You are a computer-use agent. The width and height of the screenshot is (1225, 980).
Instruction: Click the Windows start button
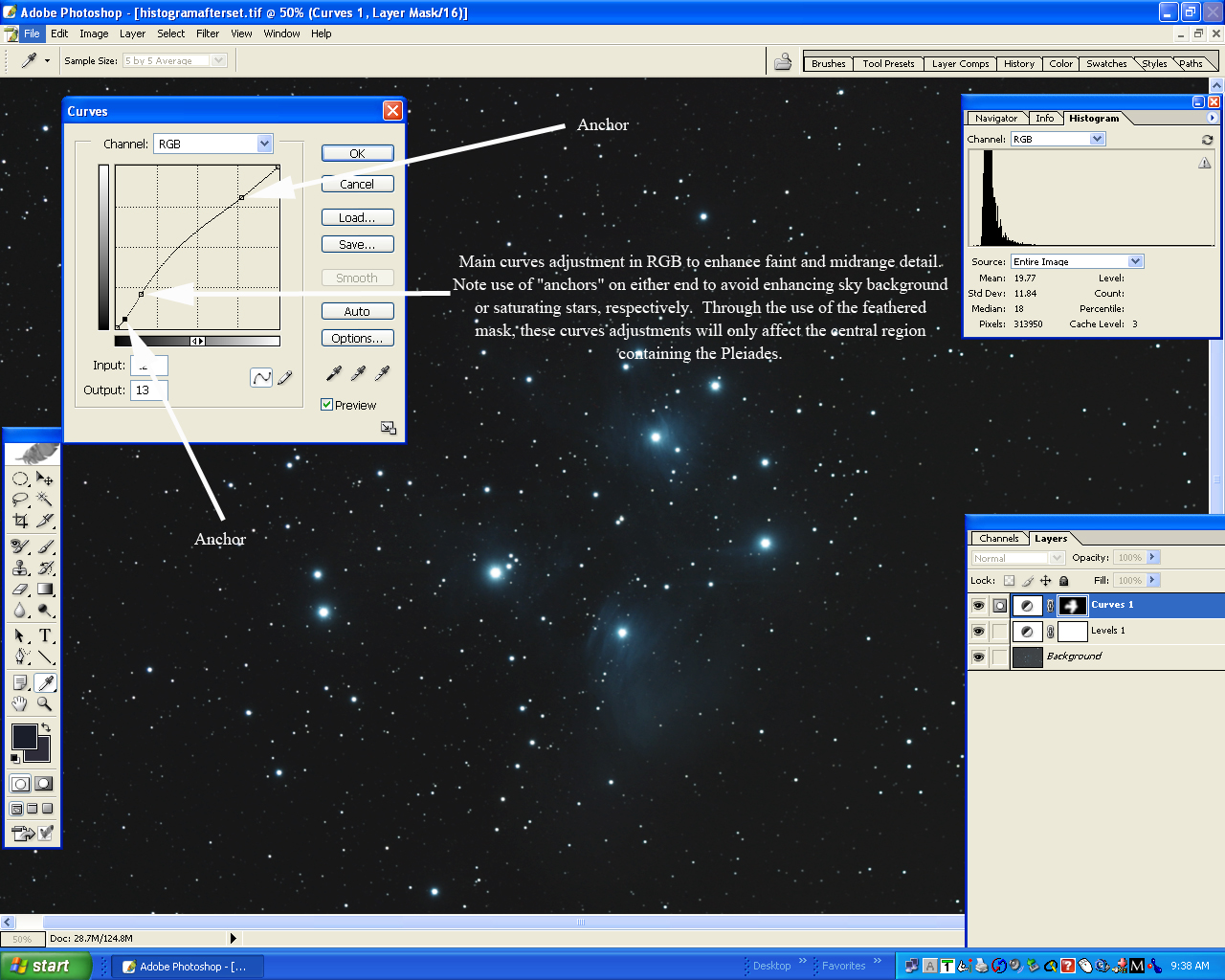[45, 966]
